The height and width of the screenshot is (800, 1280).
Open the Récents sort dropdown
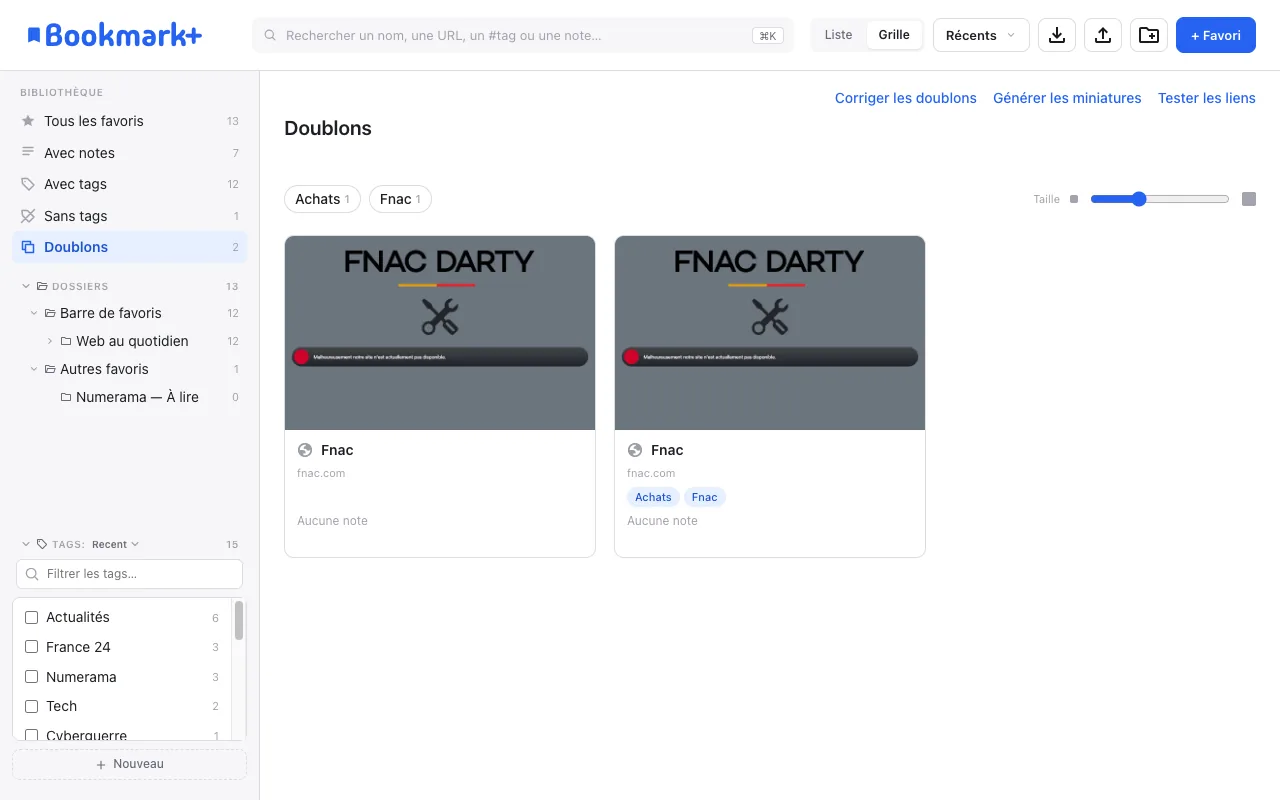click(981, 35)
